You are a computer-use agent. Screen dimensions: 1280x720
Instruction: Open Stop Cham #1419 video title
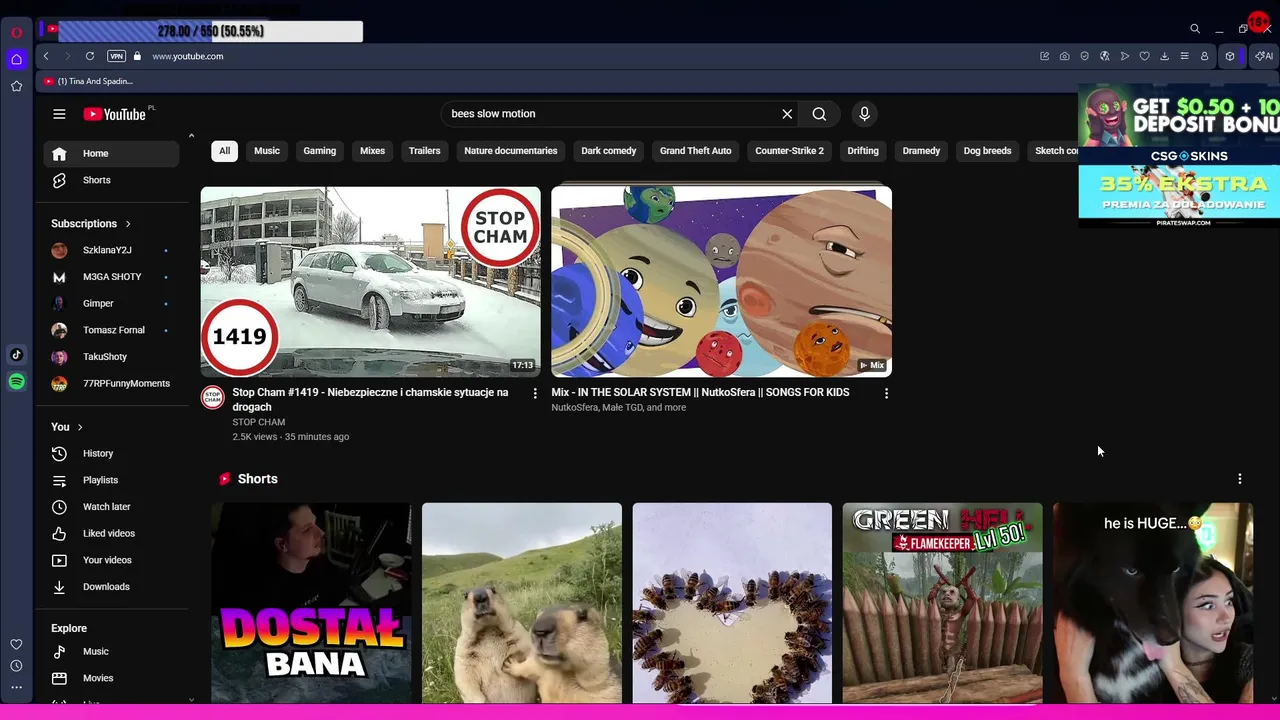coord(370,400)
